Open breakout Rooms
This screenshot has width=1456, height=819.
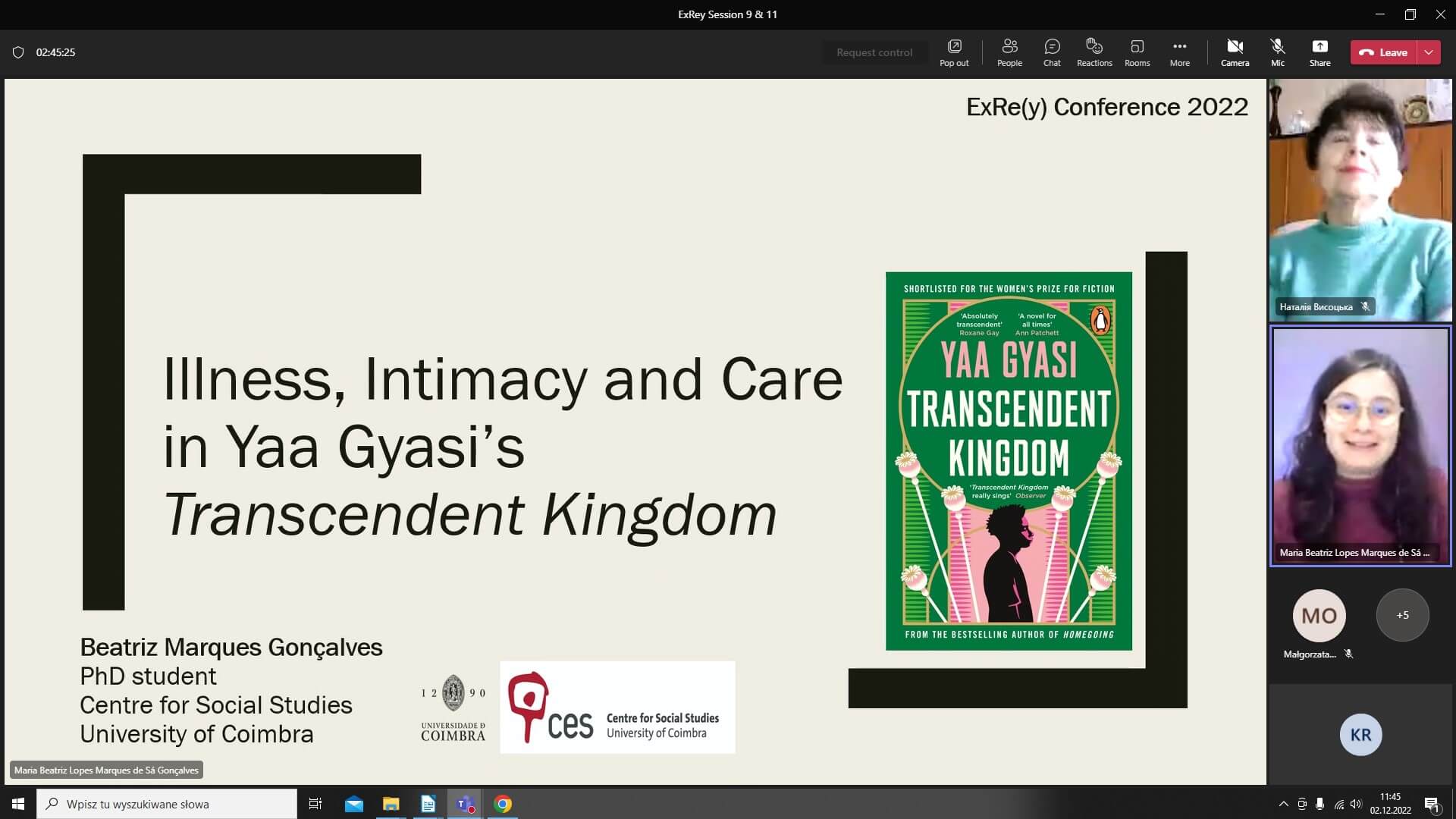pyautogui.click(x=1137, y=52)
